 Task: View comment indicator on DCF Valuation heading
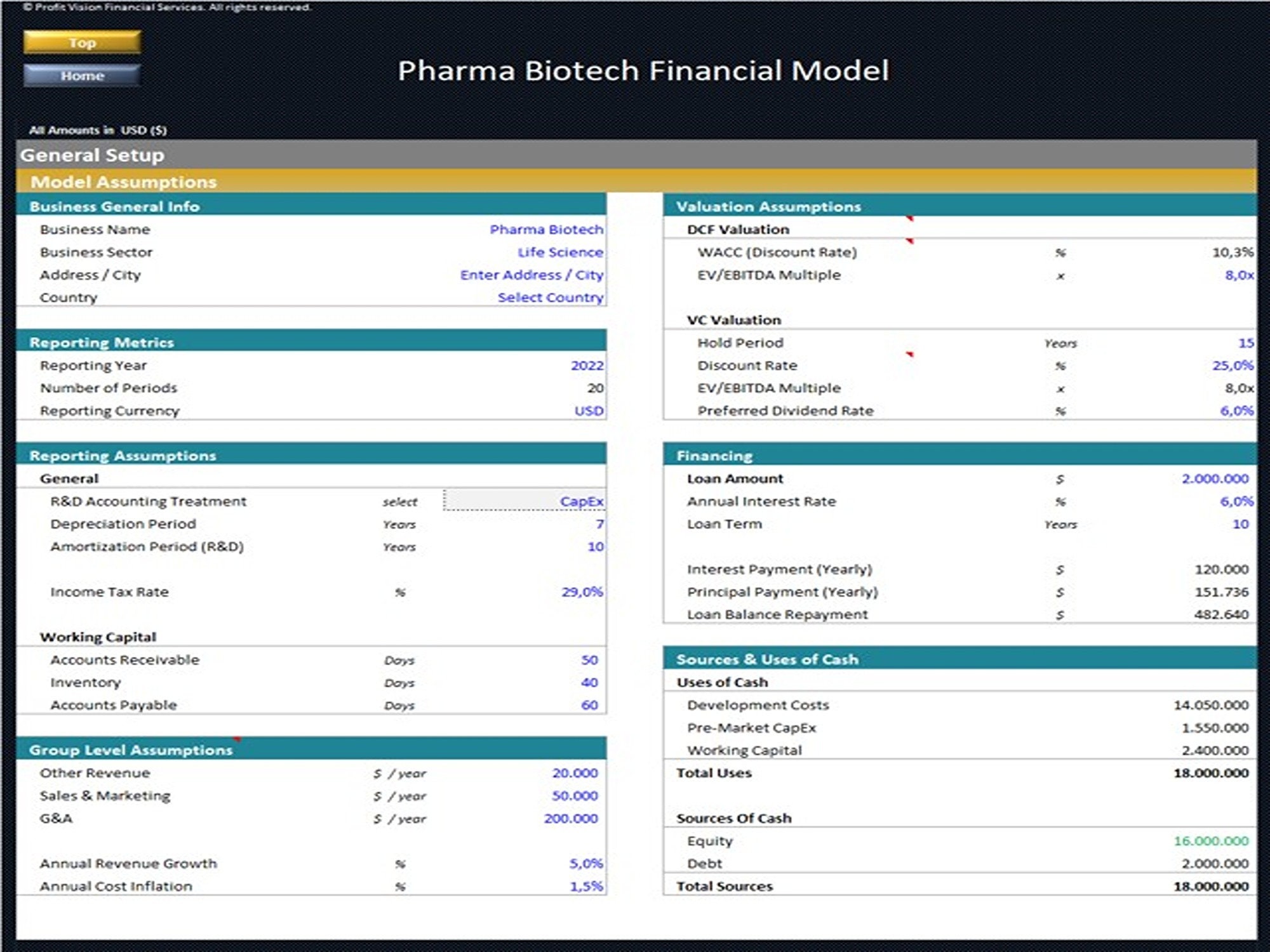[x=909, y=216]
